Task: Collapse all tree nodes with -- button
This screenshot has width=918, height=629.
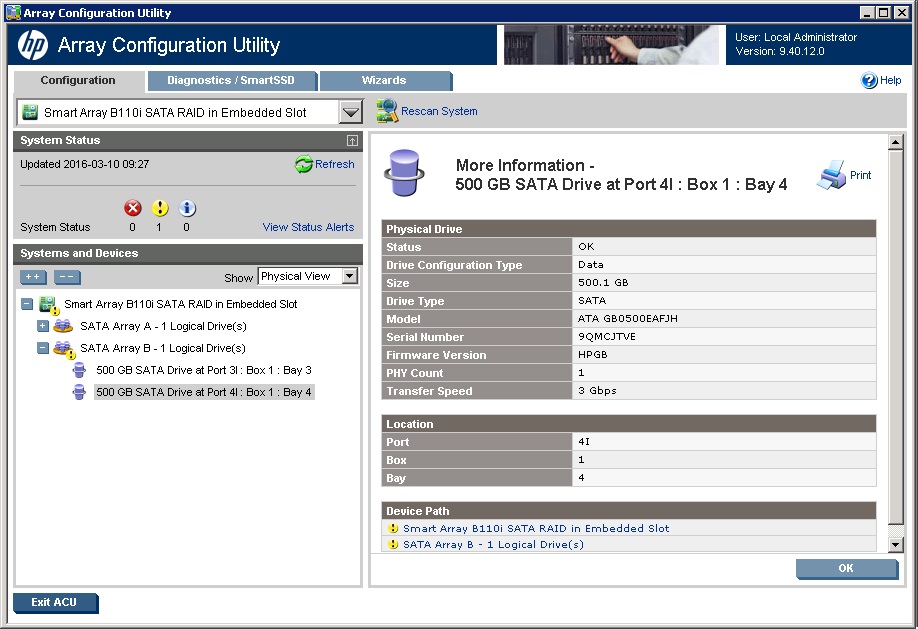Action: (67, 277)
